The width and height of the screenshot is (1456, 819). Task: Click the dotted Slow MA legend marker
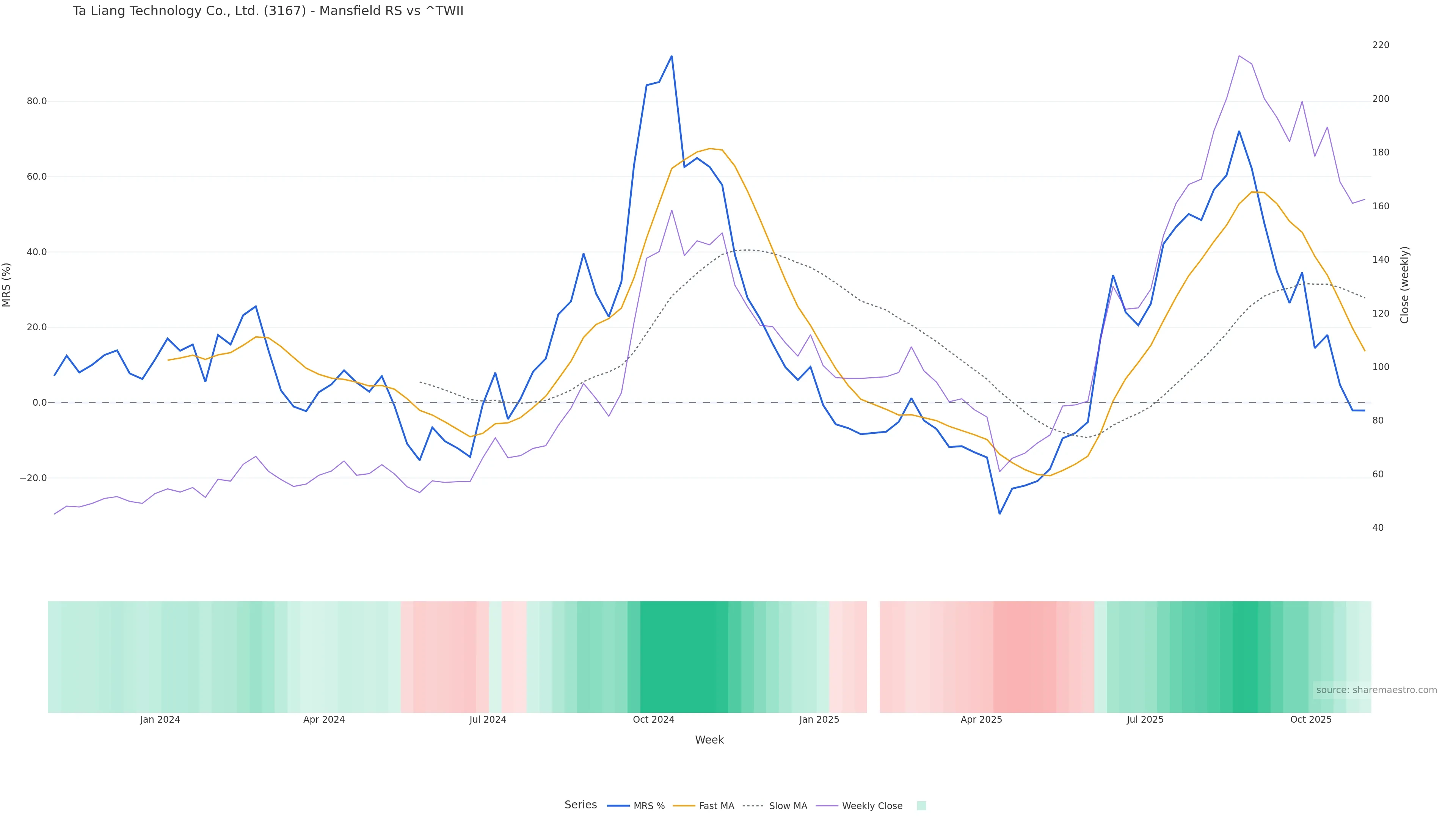(753, 806)
